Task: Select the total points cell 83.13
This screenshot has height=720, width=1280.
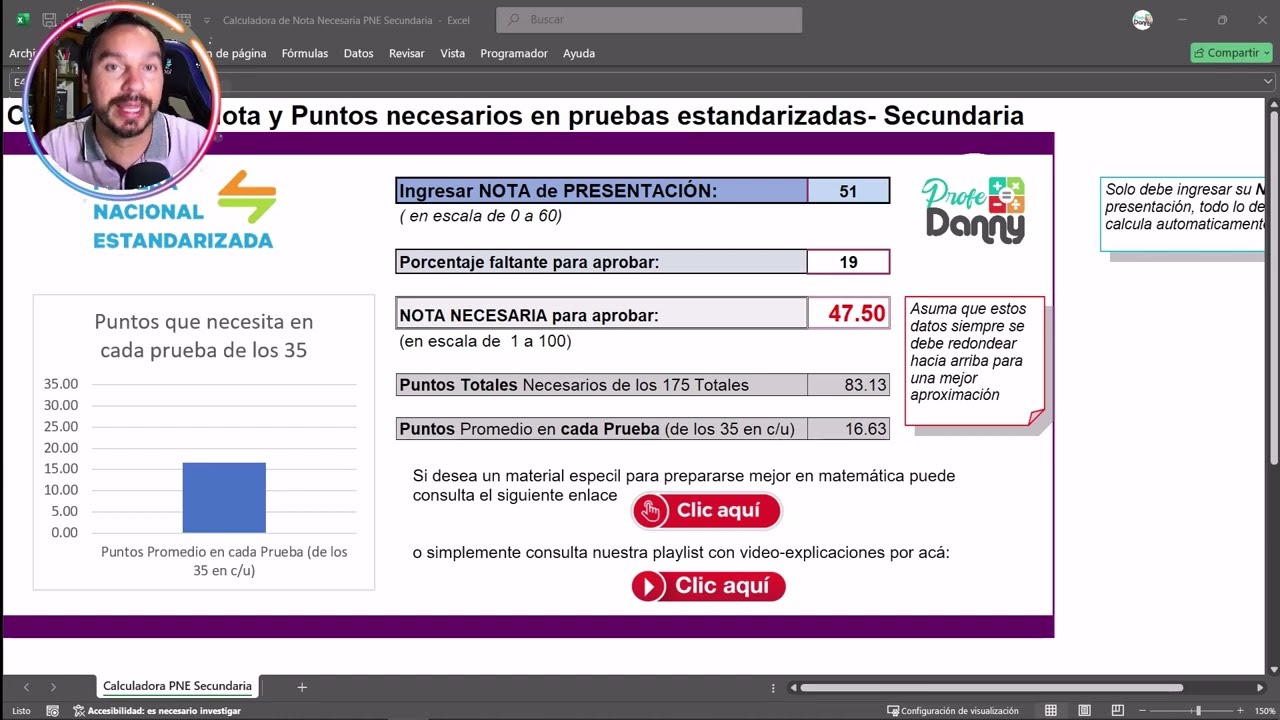Action: tap(848, 385)
